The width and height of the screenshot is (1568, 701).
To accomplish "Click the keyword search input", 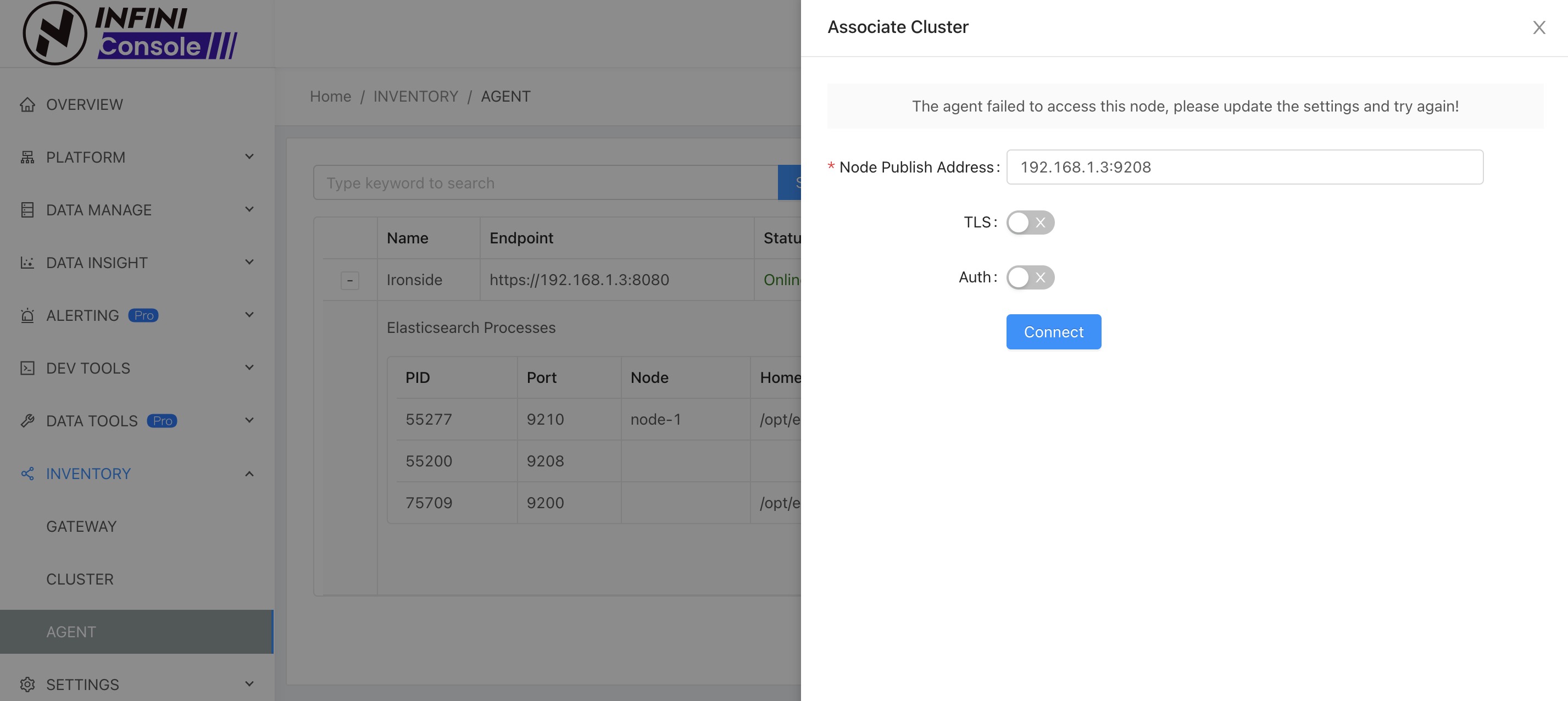I will 546,182.
